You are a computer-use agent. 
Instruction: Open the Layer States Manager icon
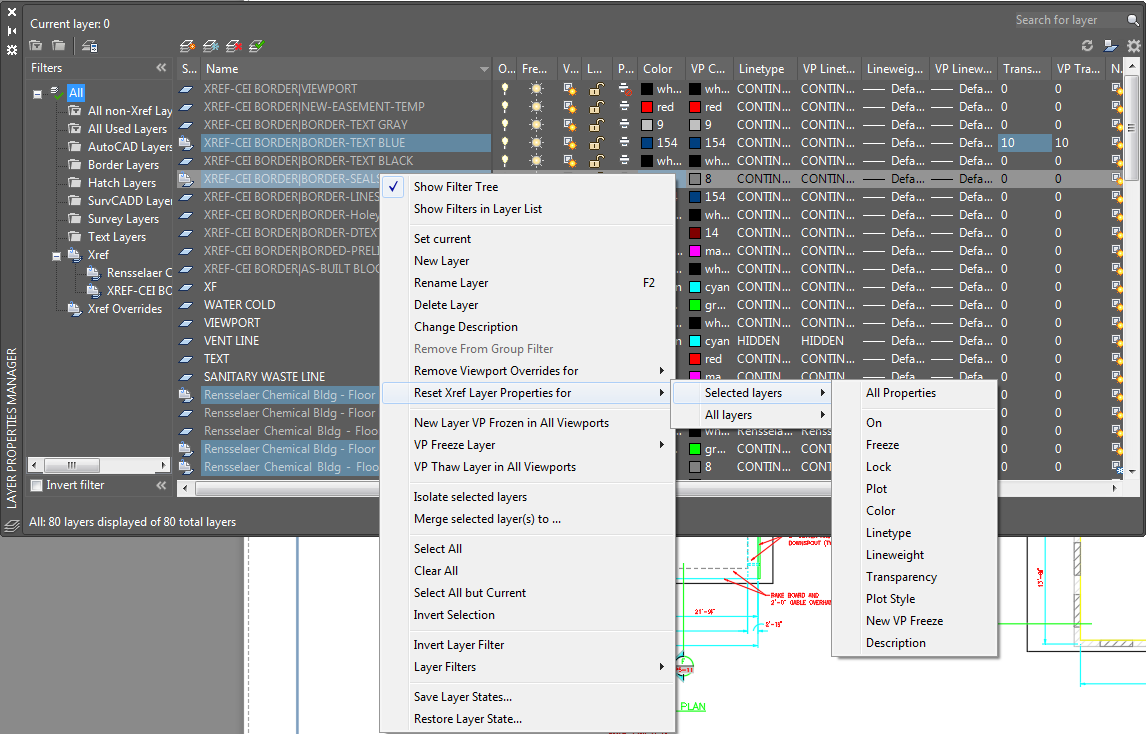click(89, 46)
